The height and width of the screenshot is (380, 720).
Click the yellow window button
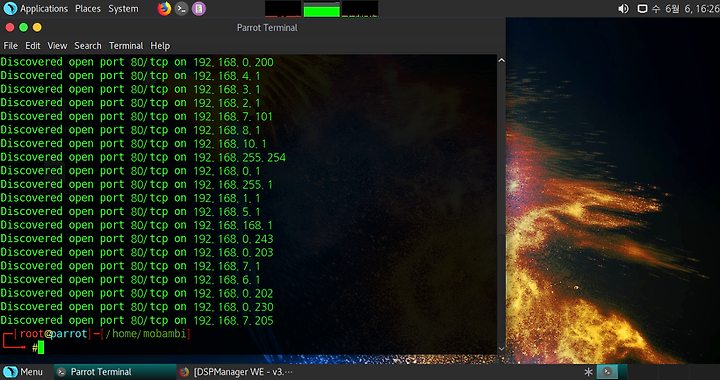[x=37, y=28]
